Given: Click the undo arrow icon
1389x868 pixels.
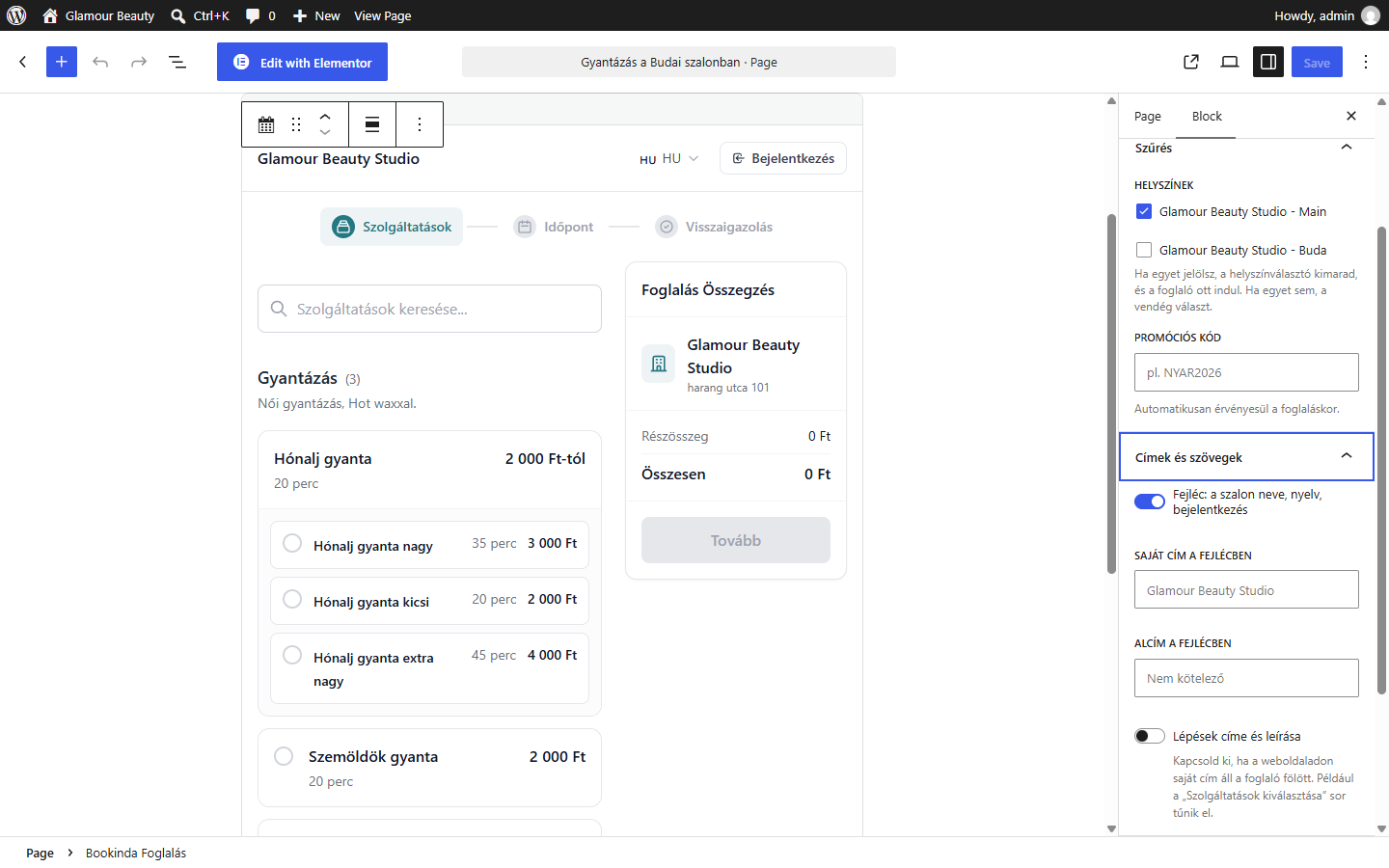Looking at the screenshot, I should pos(100,62).
